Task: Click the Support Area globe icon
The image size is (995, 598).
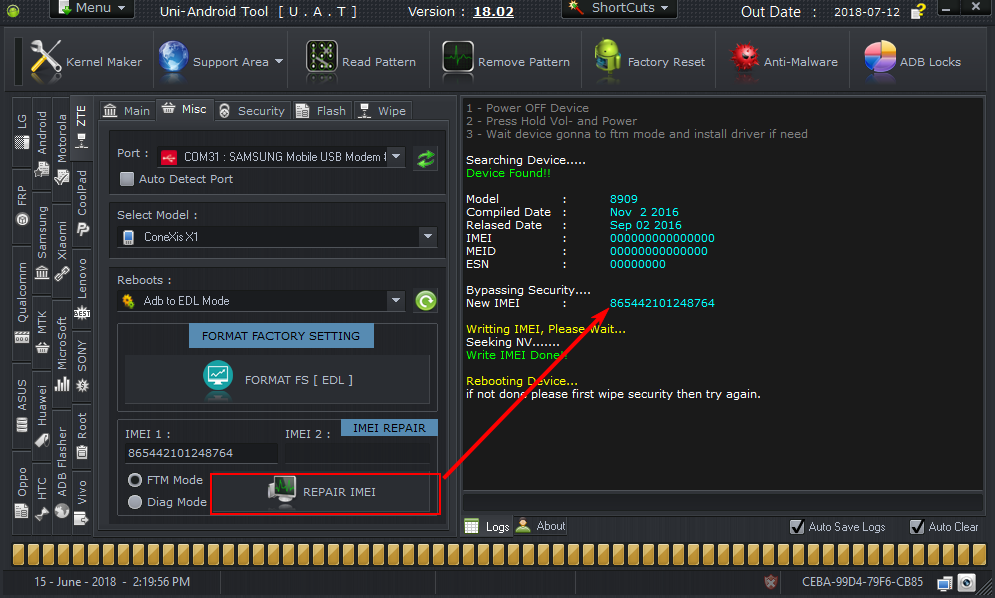Action: pyautogui.click(x=173, y=59)
